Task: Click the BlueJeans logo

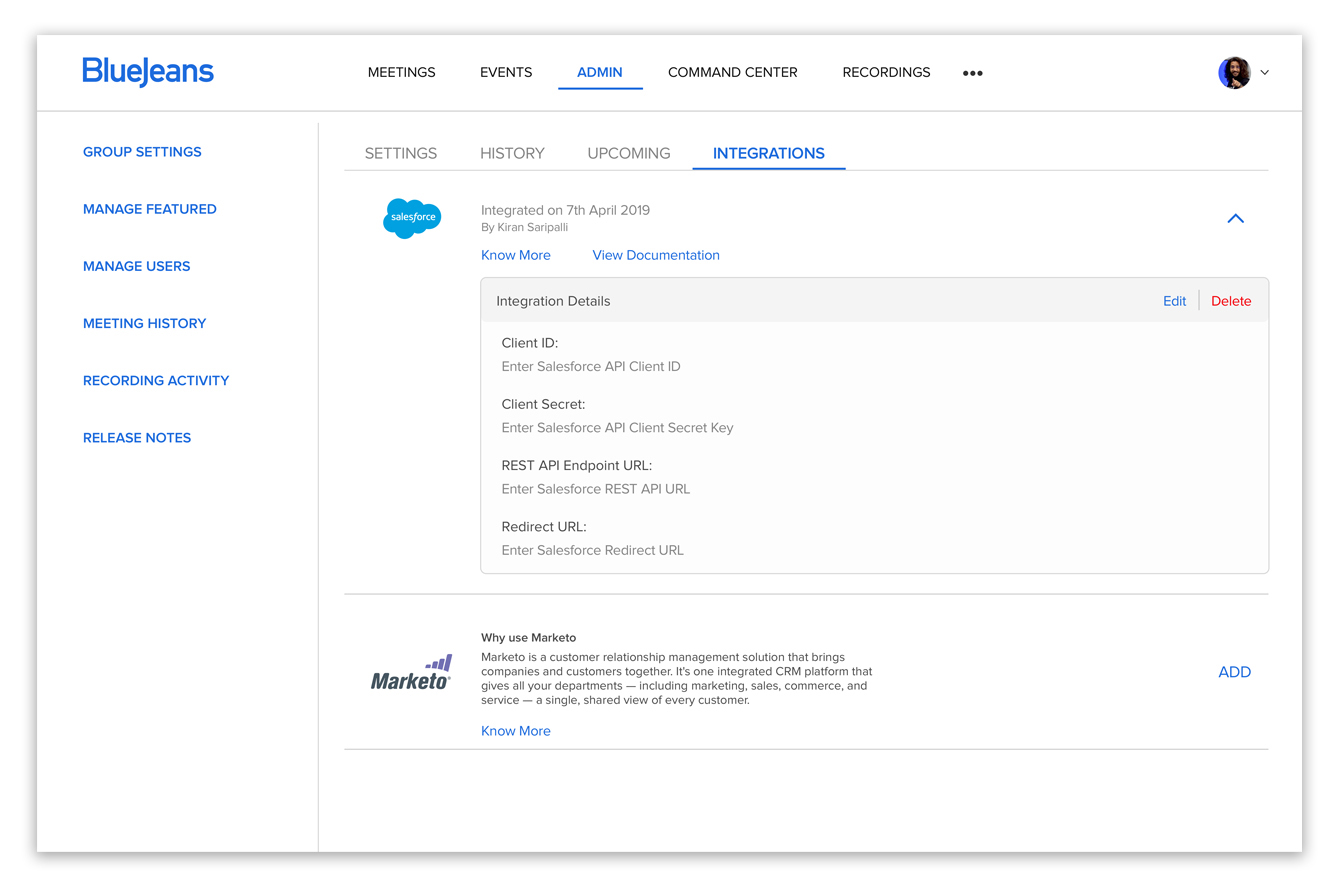Action: click(148, 72)
